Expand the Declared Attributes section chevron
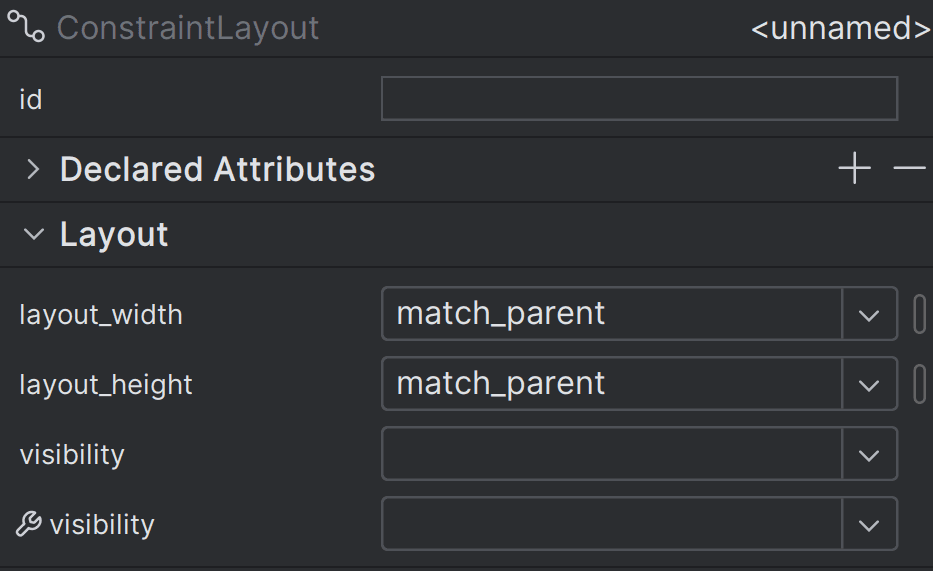The image size is (933, 571). pyautogui.click(x=33, y=169)
